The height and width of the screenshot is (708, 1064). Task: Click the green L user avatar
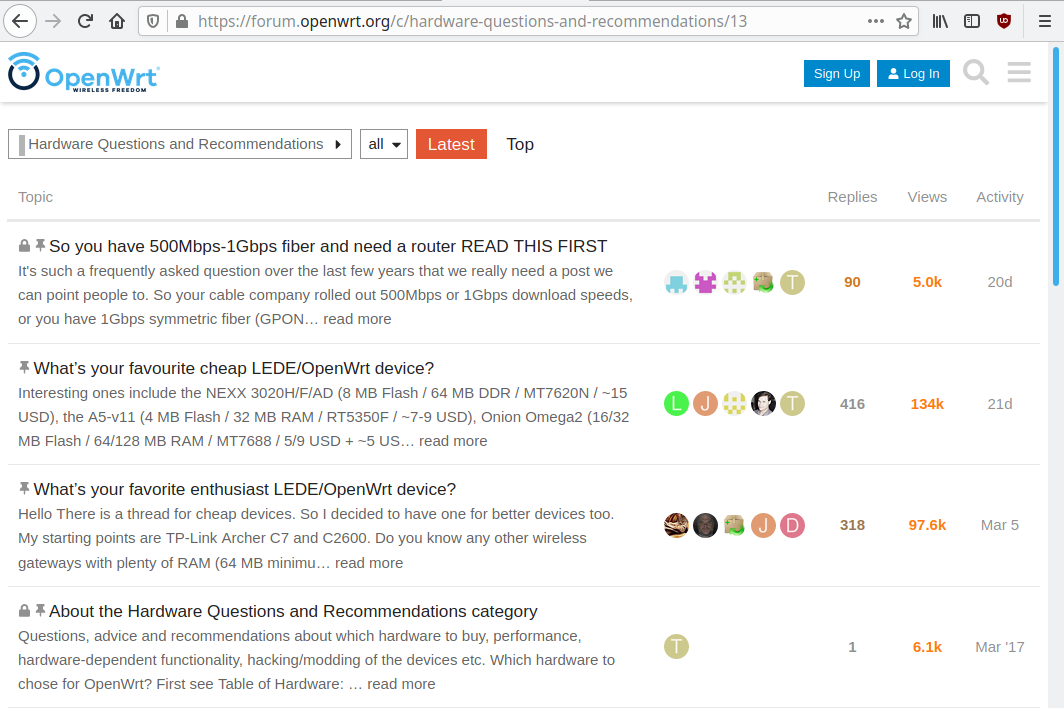pyautogui.click(x=677, y=404)
